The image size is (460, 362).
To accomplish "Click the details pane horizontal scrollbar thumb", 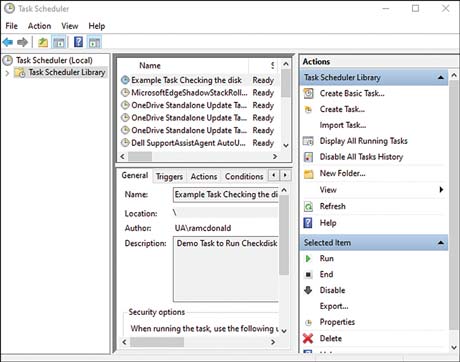I will click(157, 342).
